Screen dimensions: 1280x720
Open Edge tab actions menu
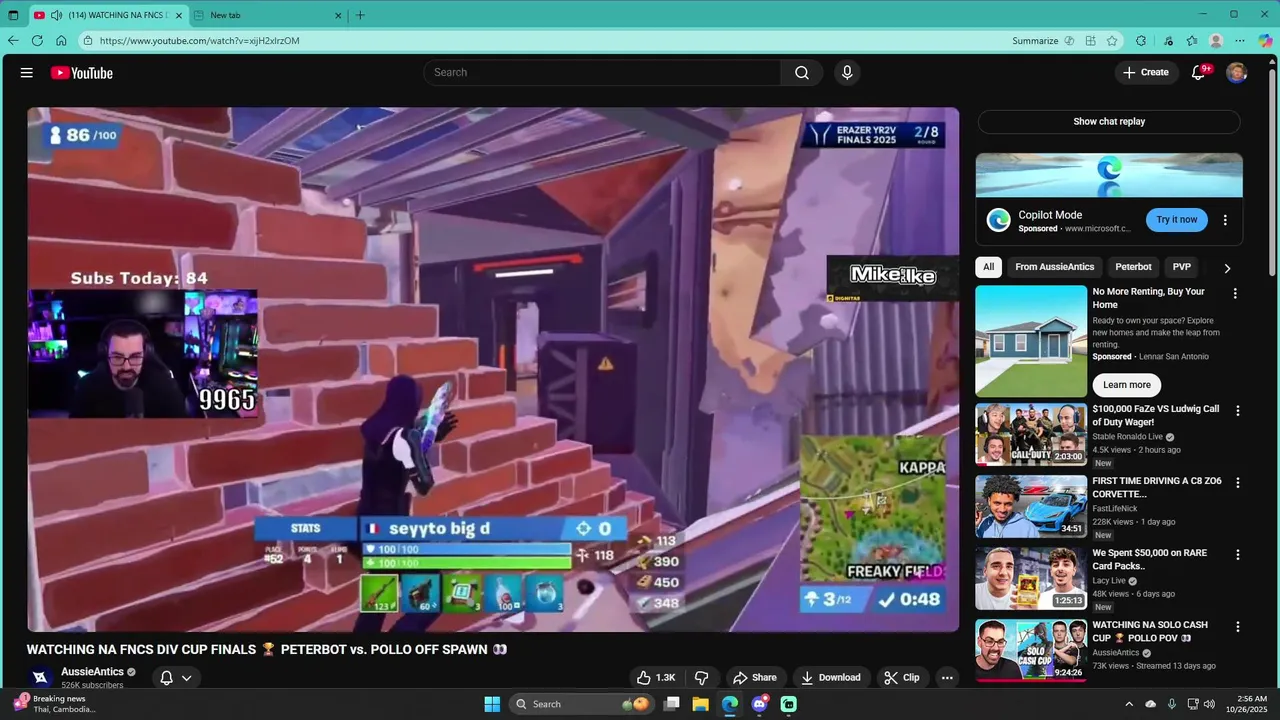tap(13, 15)
